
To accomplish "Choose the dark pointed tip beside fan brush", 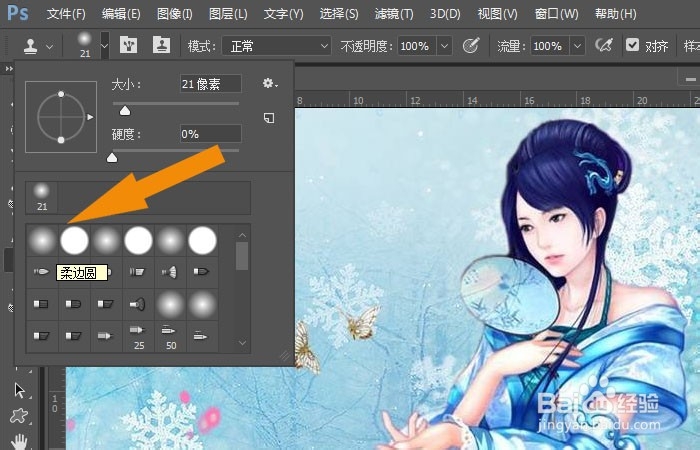I will tap(201, 271).
